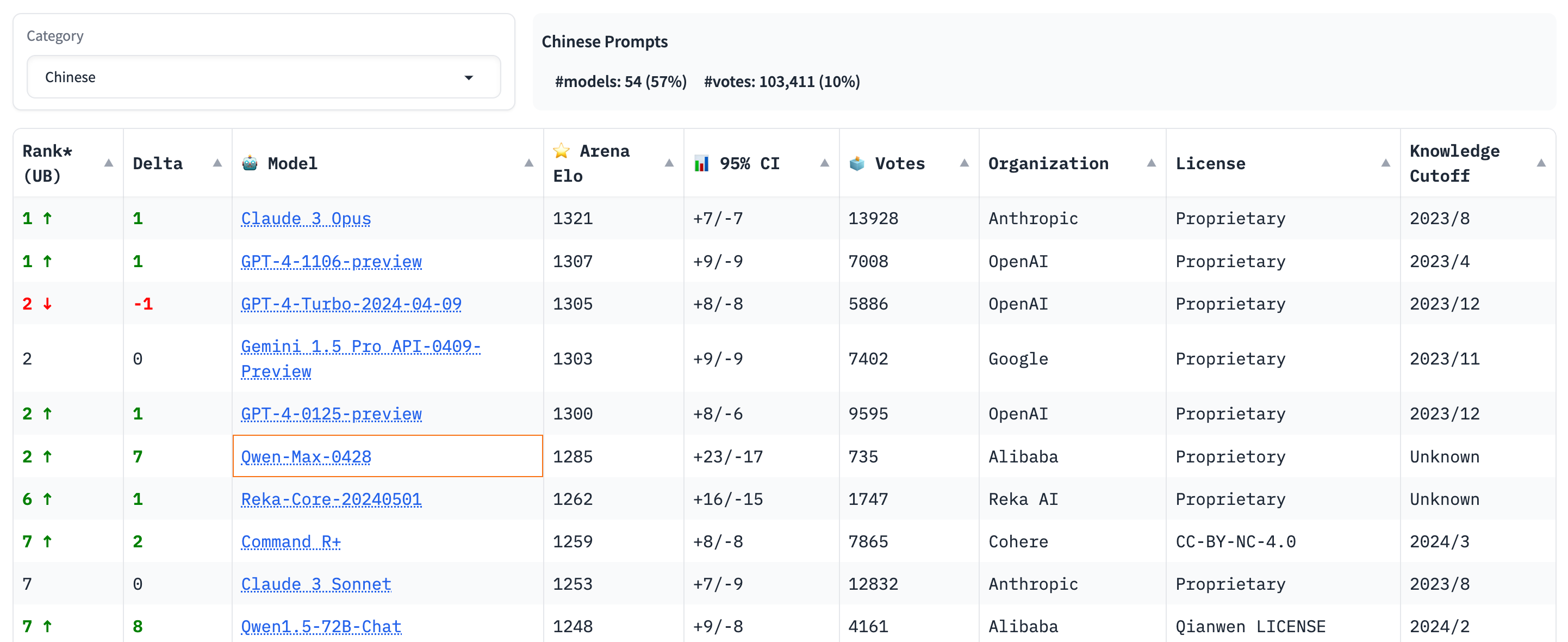Click the Delta header label
Screen dimensions: 1568x642
coord(158,163)
